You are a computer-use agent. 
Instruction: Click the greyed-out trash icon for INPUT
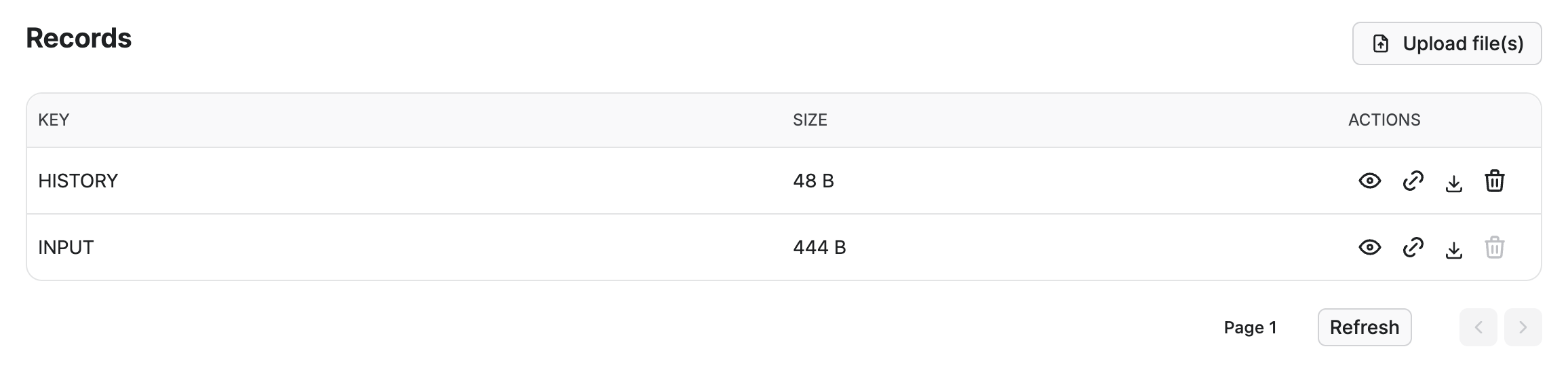pos(1495,247)
